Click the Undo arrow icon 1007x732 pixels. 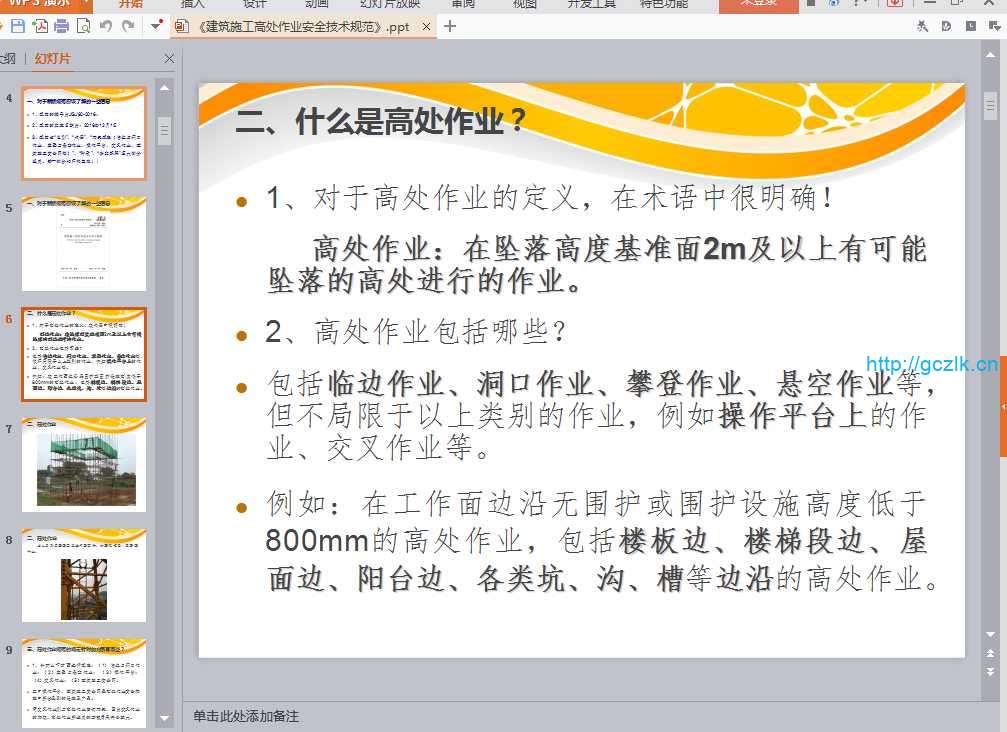click(x=106, y=26)
